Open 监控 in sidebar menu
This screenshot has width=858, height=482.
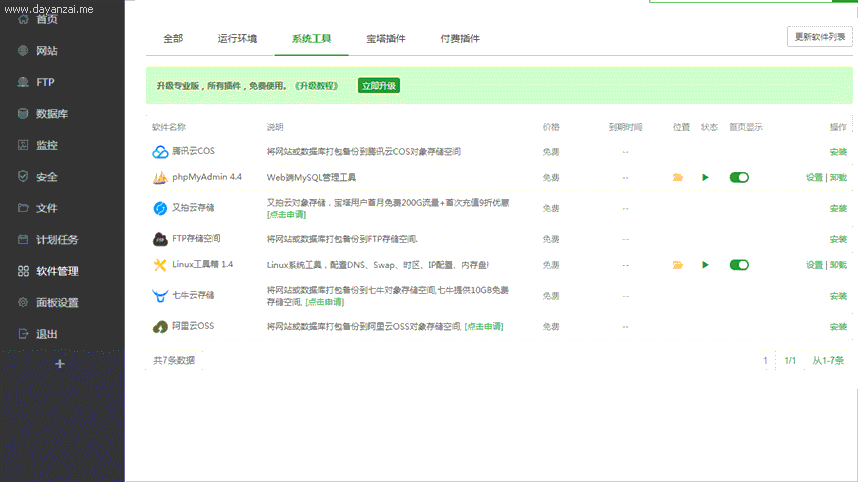click(47, 145)
